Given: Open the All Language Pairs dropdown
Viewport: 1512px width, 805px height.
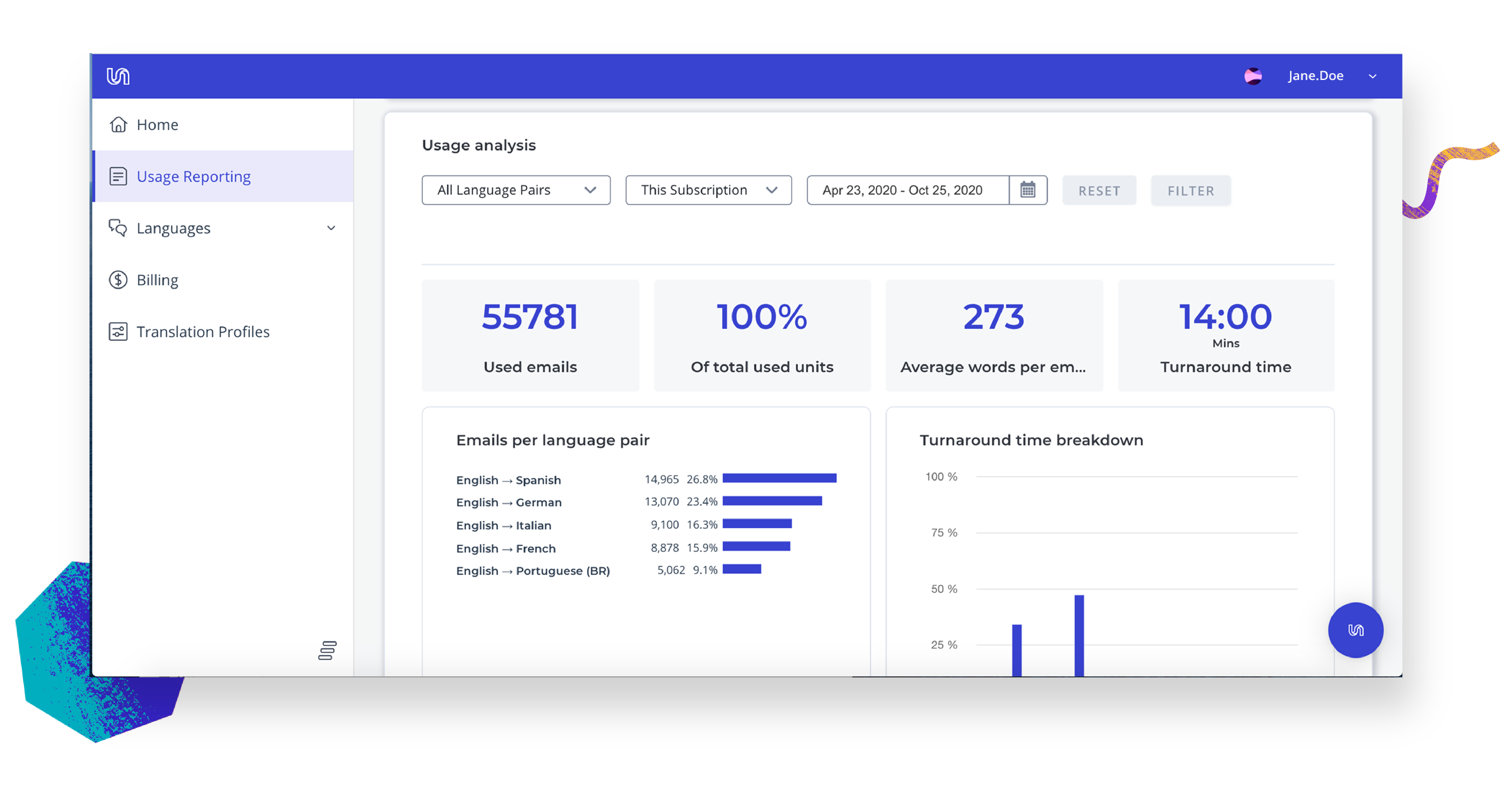Looking at the screenshot, I should pos(515,190).
